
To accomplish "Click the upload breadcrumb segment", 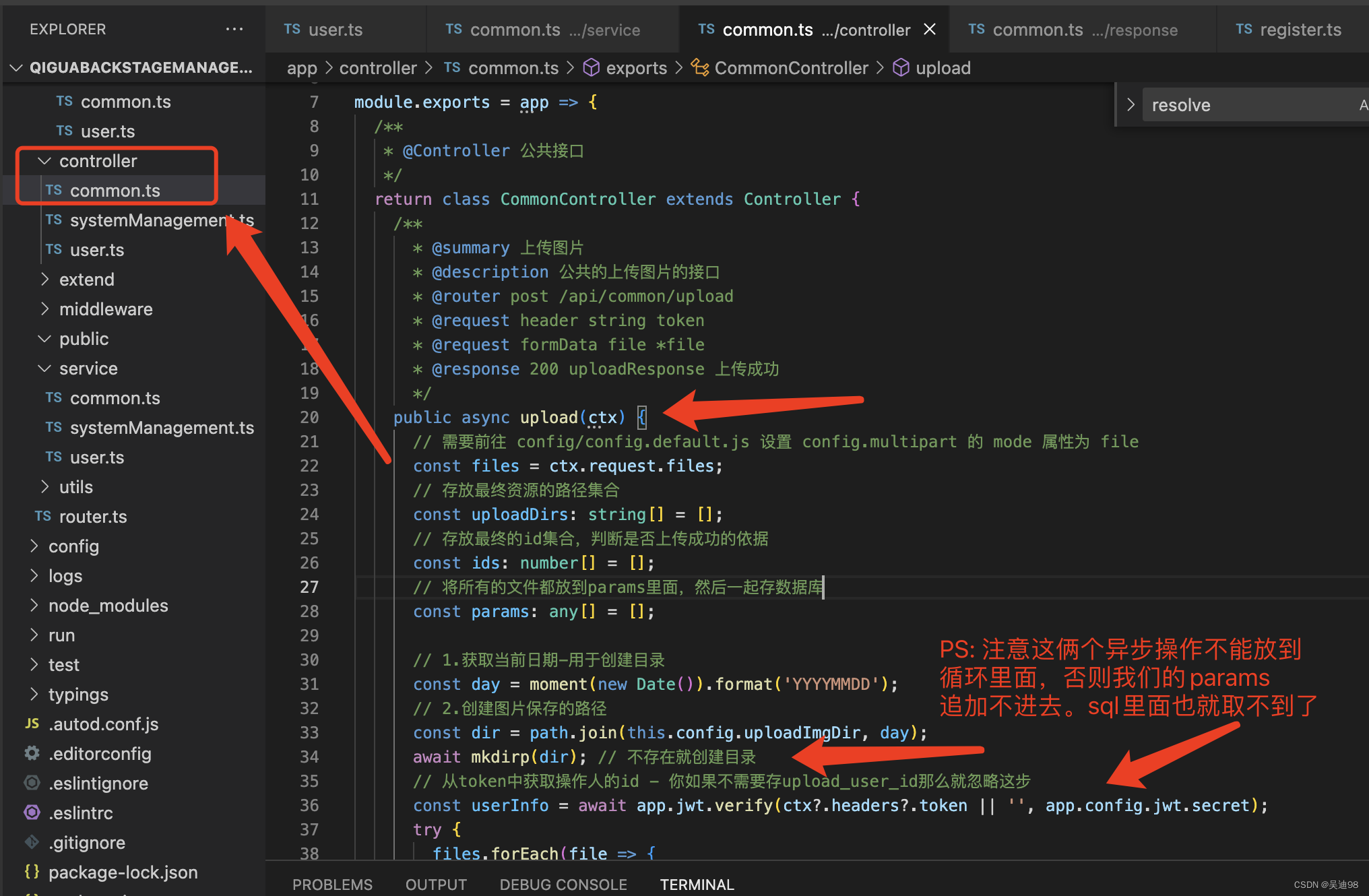I will [x=932, y=68].
